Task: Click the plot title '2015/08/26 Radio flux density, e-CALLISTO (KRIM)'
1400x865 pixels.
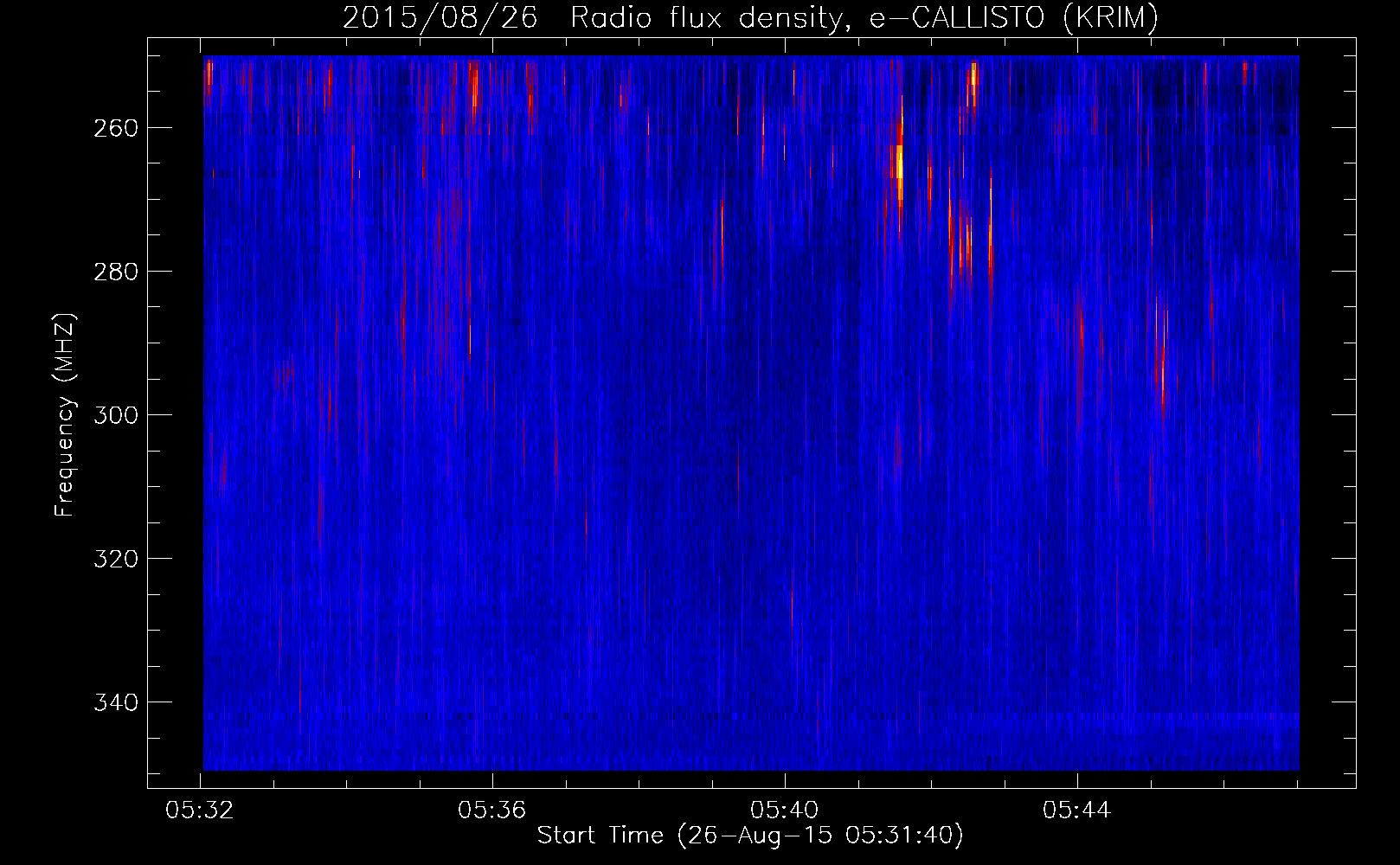Action: point(750,17)
